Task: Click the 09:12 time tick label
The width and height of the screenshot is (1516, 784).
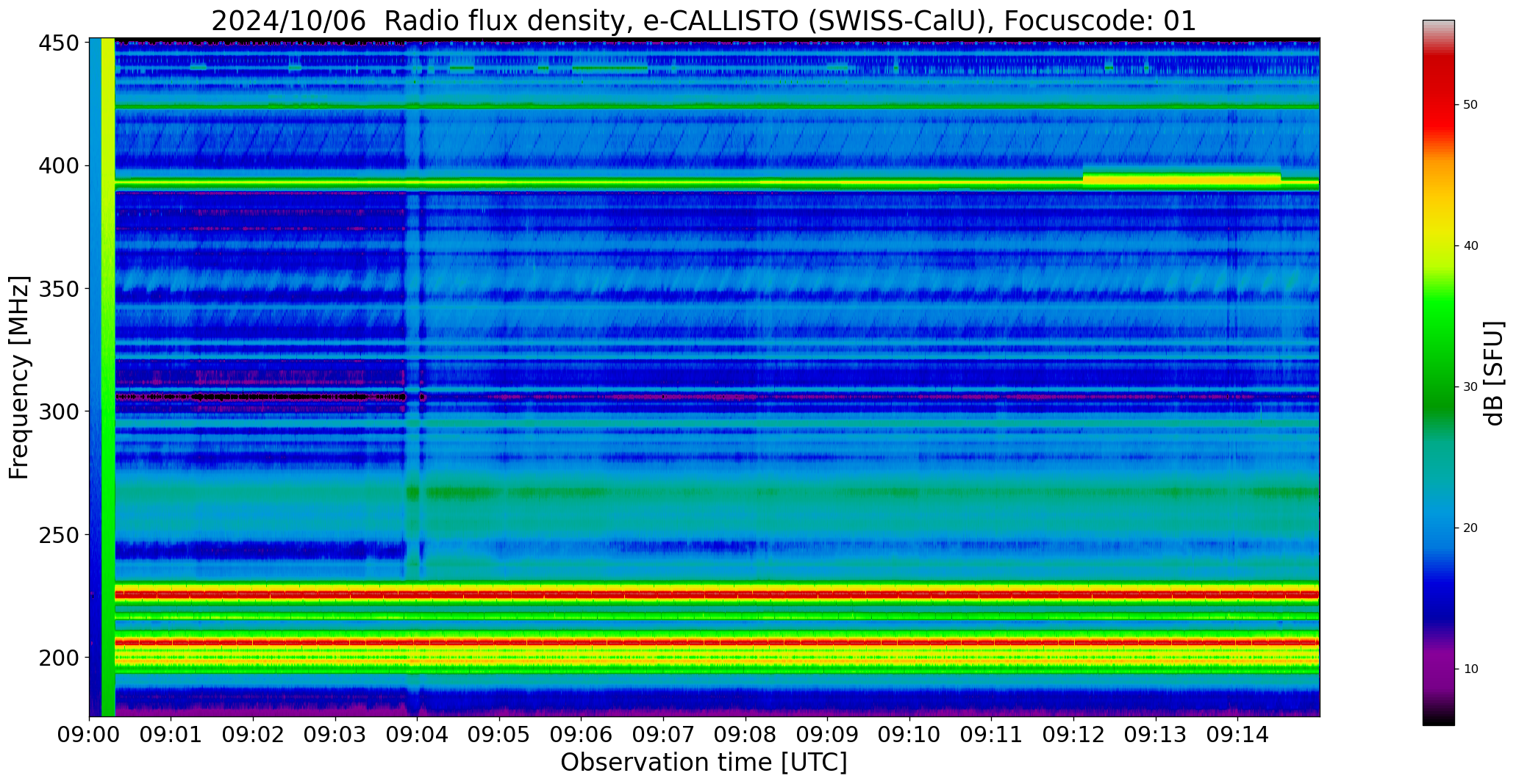Action: (1073, 735)
